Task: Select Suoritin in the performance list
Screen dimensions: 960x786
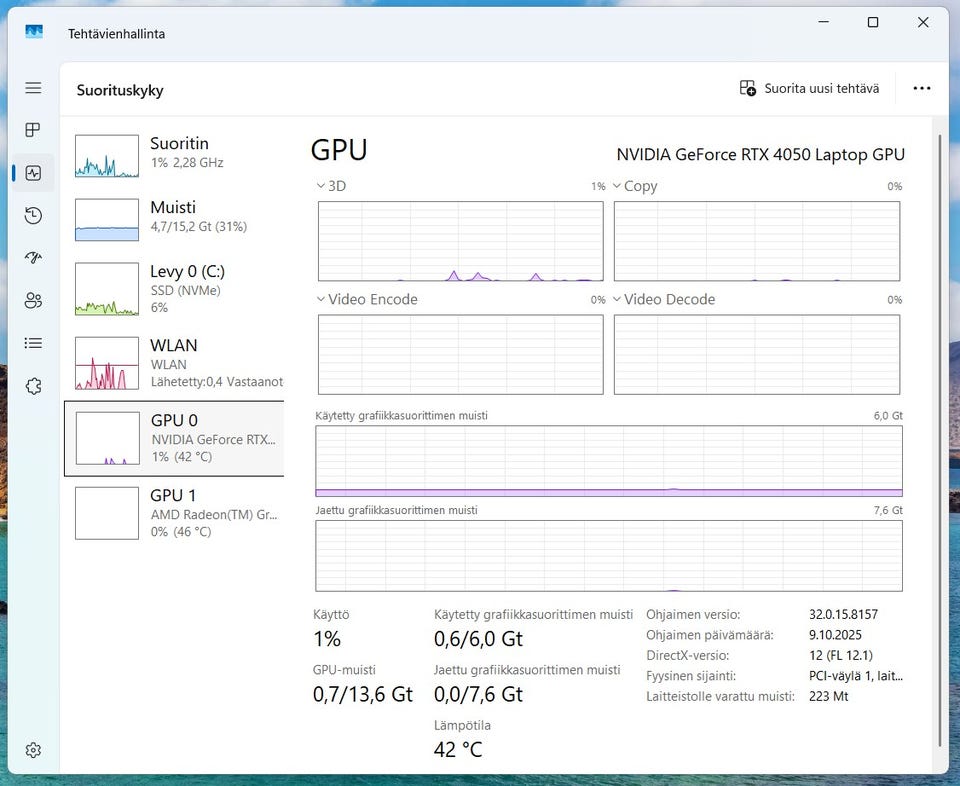Action: [174, 153]
